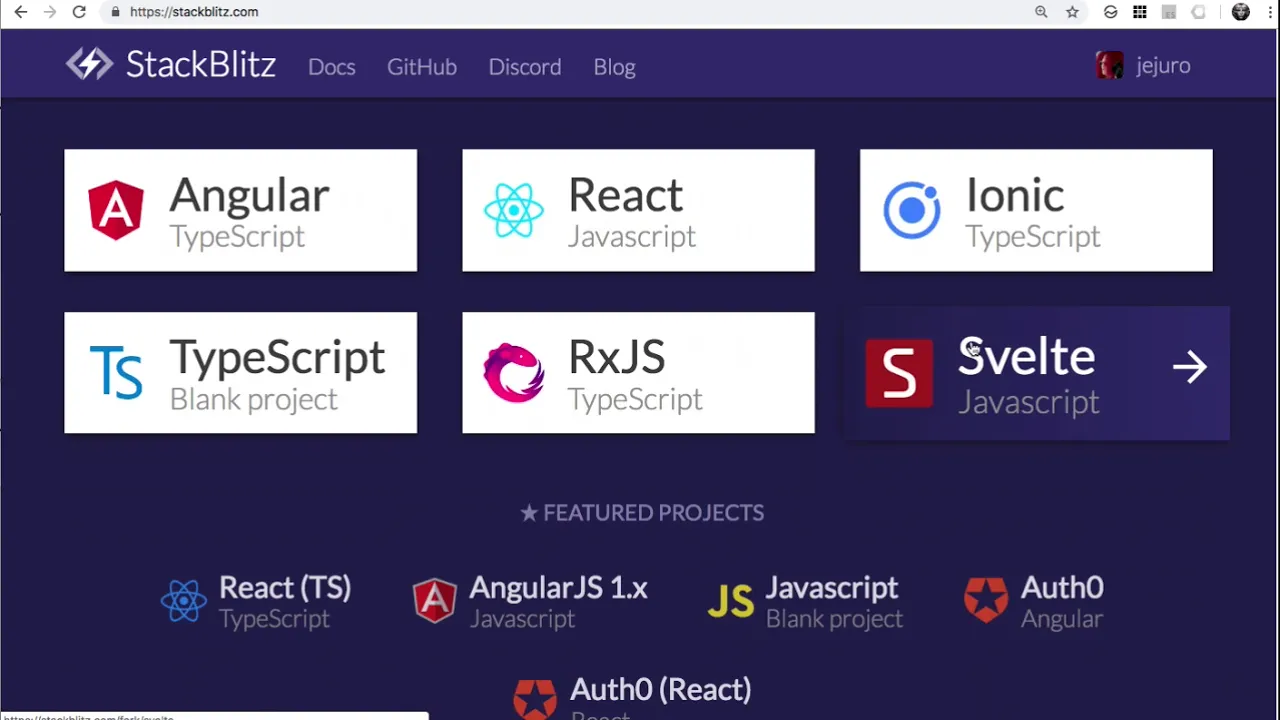The image size is (1280, 720).
Task: Click the Ionic circle logo icon
Action: [x=912, y=210]
